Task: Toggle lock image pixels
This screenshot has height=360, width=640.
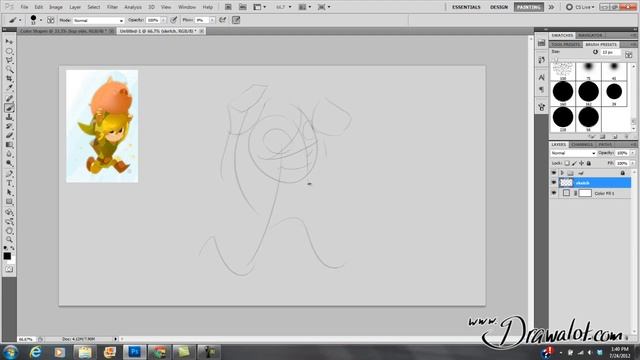Action: click(574, 163)
